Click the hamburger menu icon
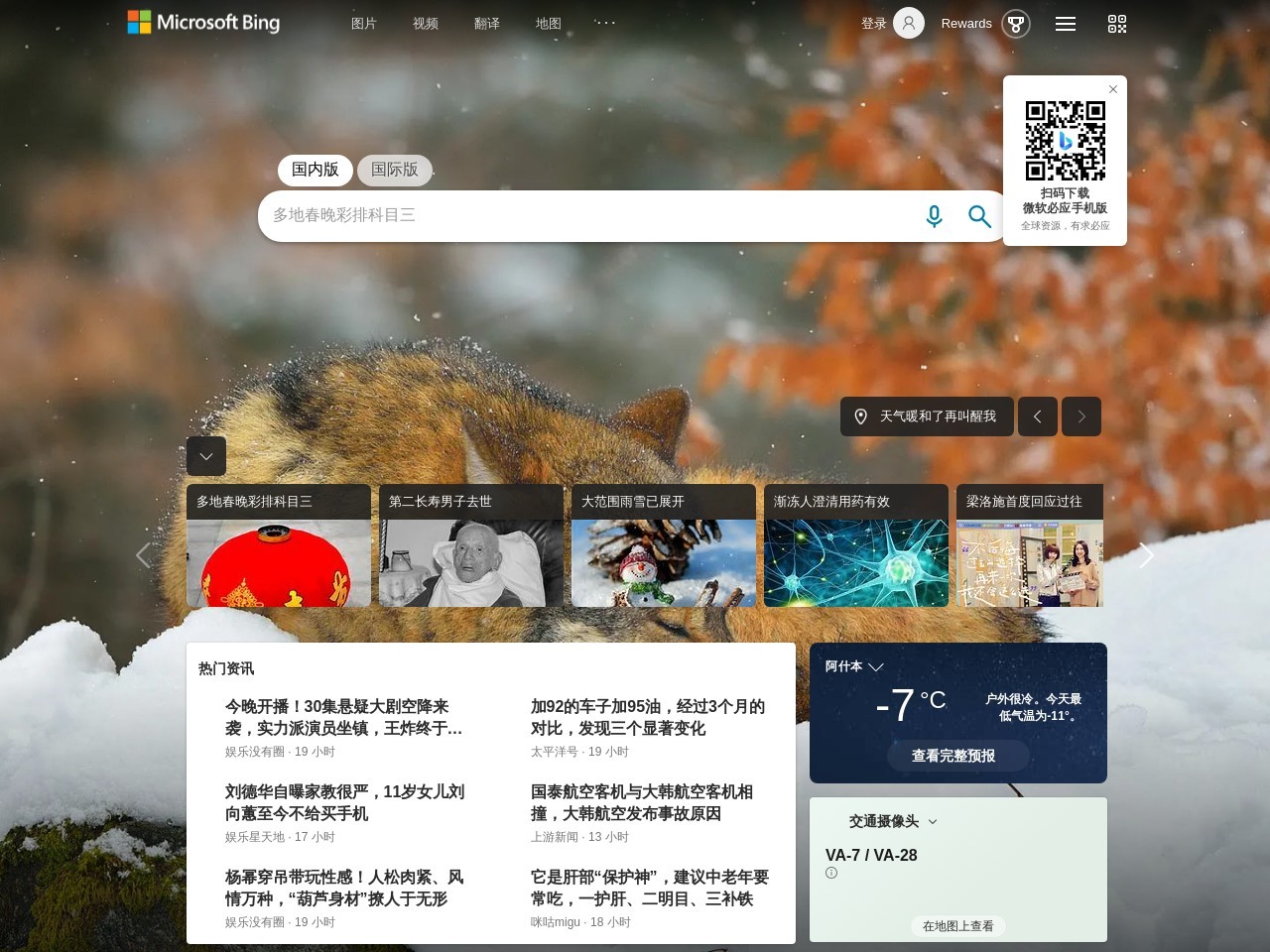Image resolution: width=1270 pixels, height=952 pixels. click(1066, 24)
